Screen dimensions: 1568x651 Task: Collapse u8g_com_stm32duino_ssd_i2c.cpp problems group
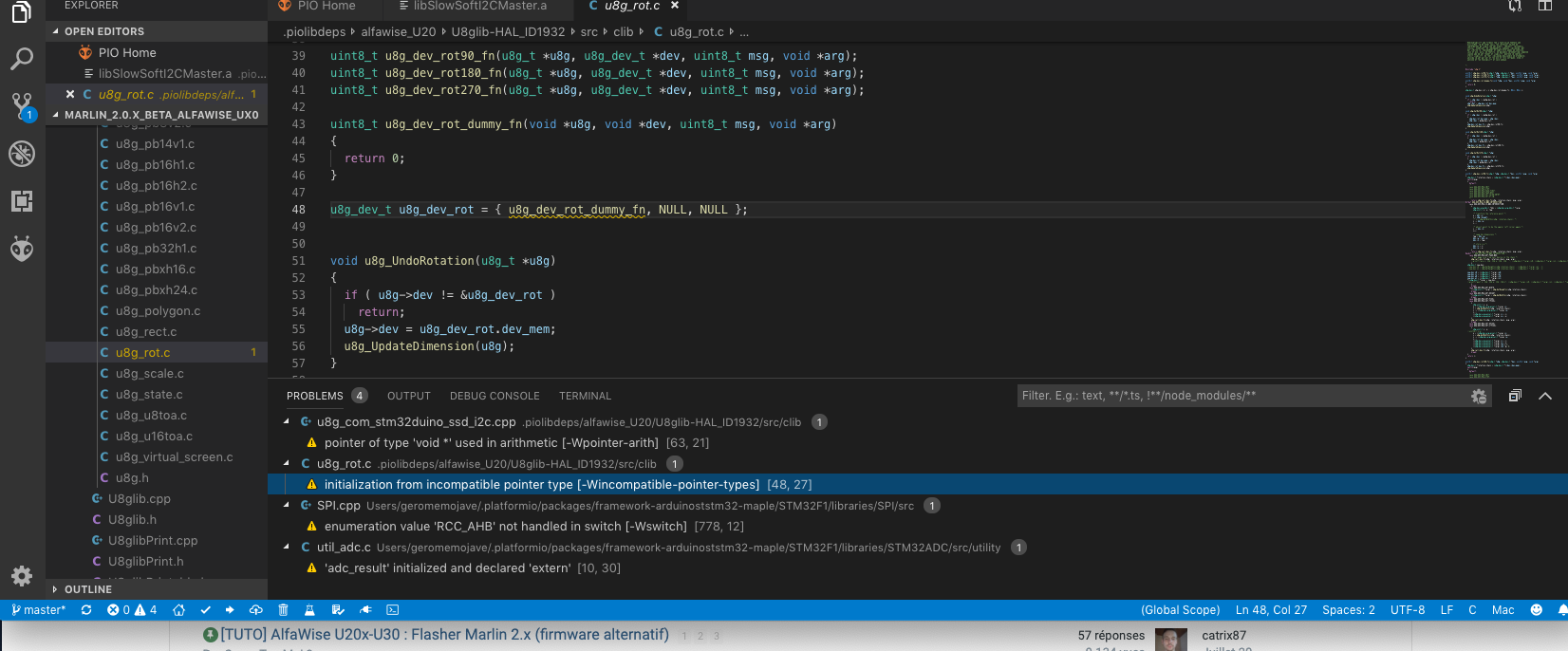click(287, 422)
